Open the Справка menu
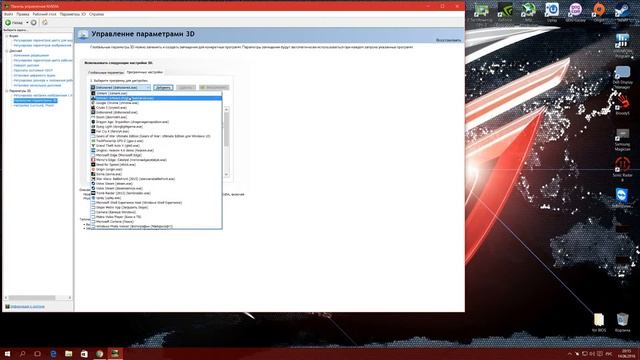Viewport: 640px width, 360px height. tap(96, 14)
